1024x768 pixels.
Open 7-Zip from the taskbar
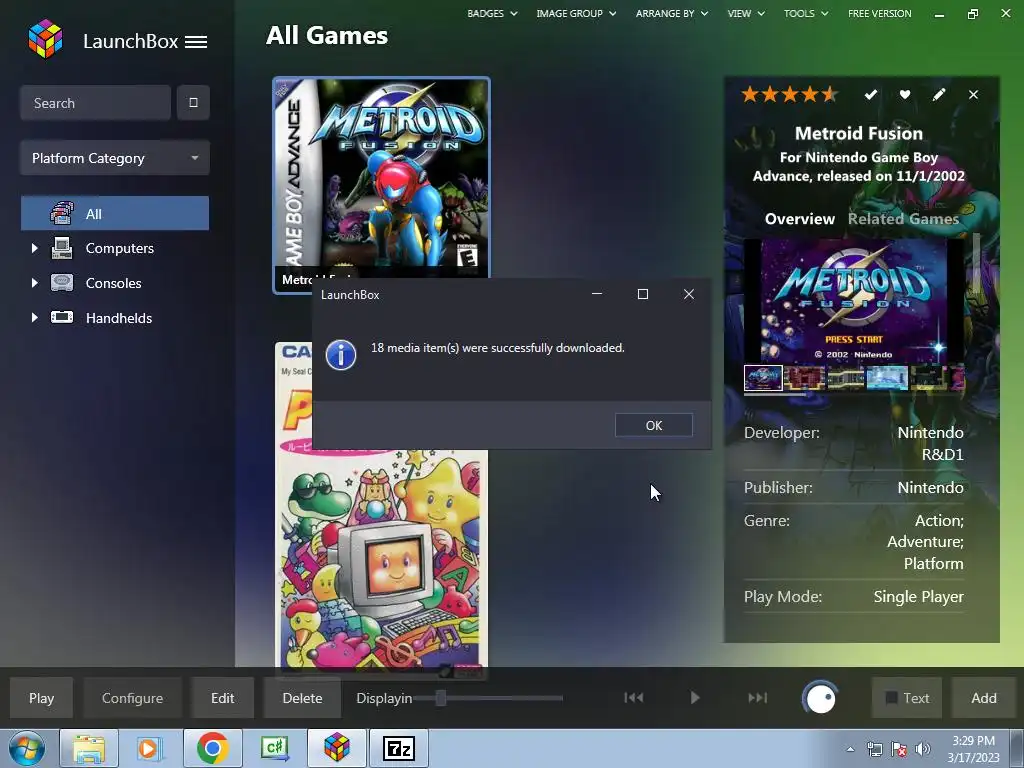point(399,748)
